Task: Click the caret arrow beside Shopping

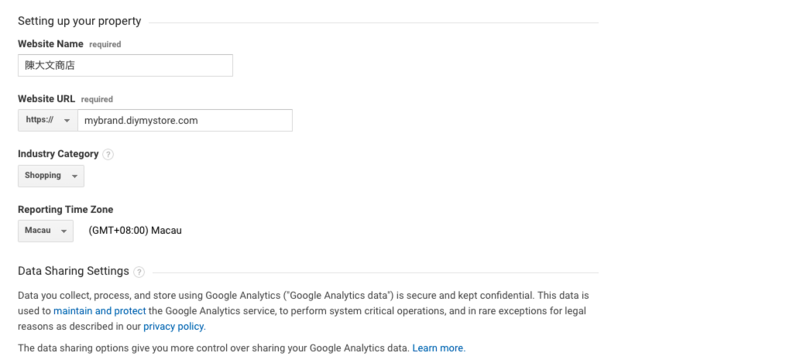Action: pos(74,176)
